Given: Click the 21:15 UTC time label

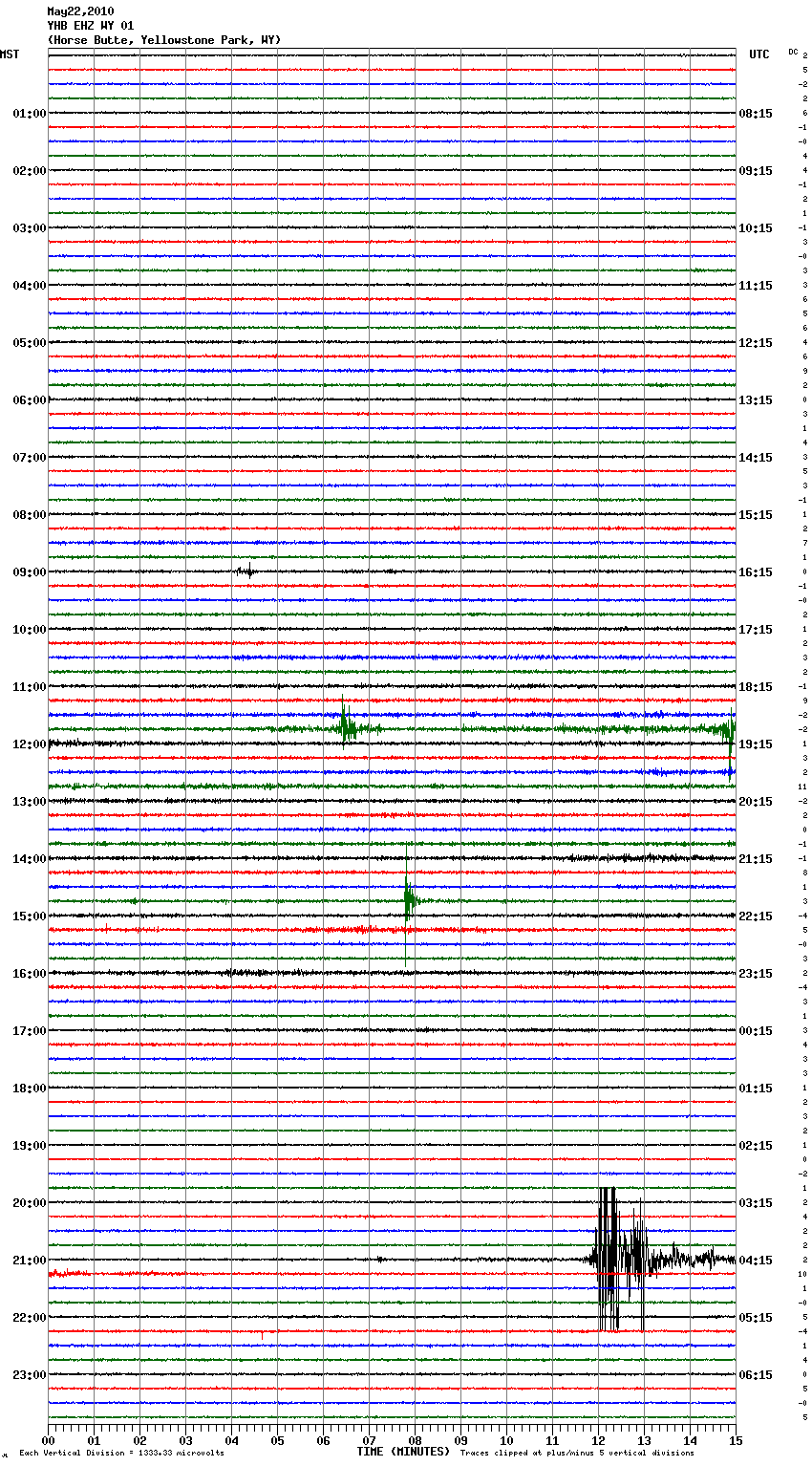Looking at the screenshot, I should tap(756, 859).
